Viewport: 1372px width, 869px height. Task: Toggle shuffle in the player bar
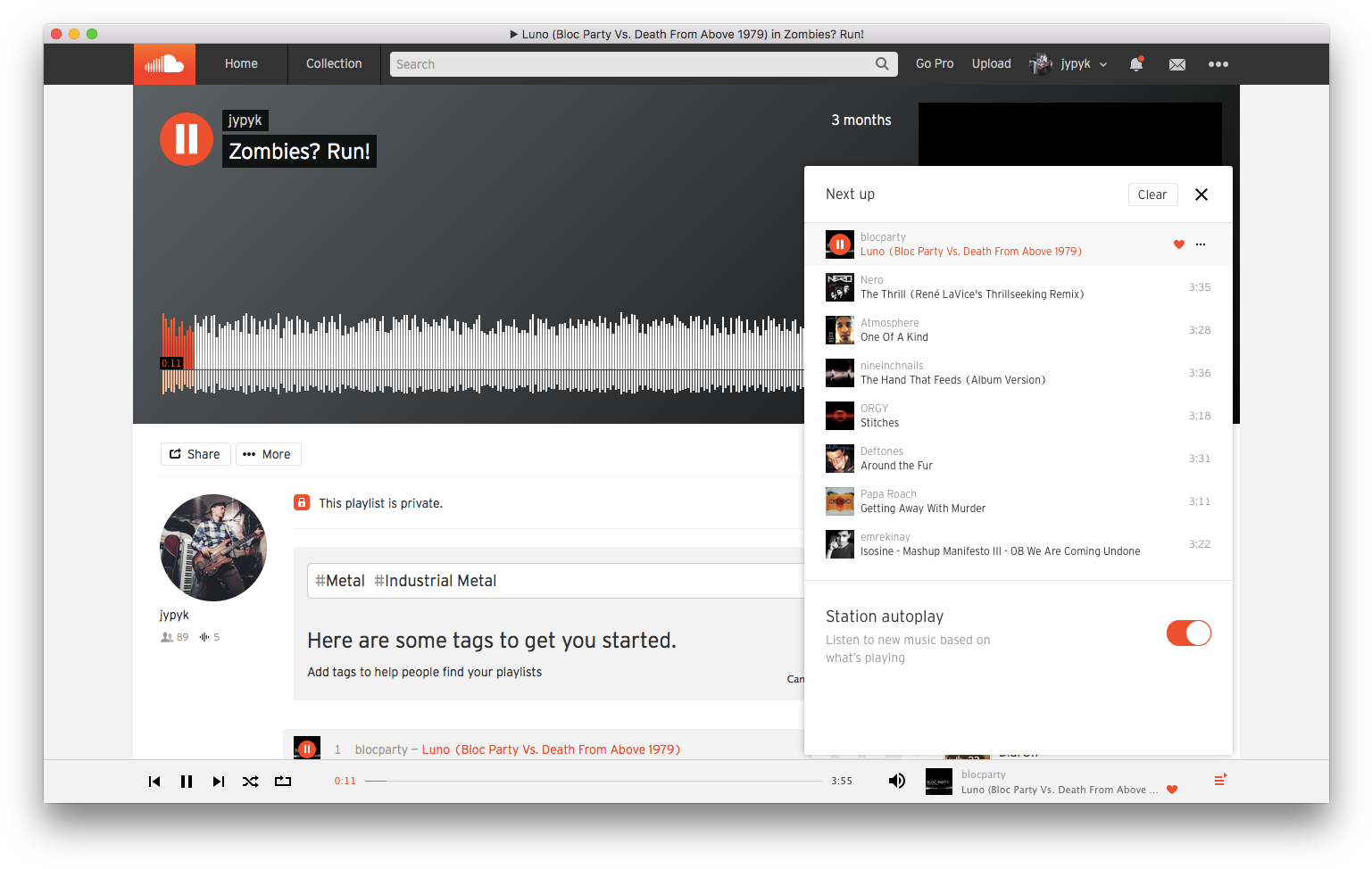[251, 782]
